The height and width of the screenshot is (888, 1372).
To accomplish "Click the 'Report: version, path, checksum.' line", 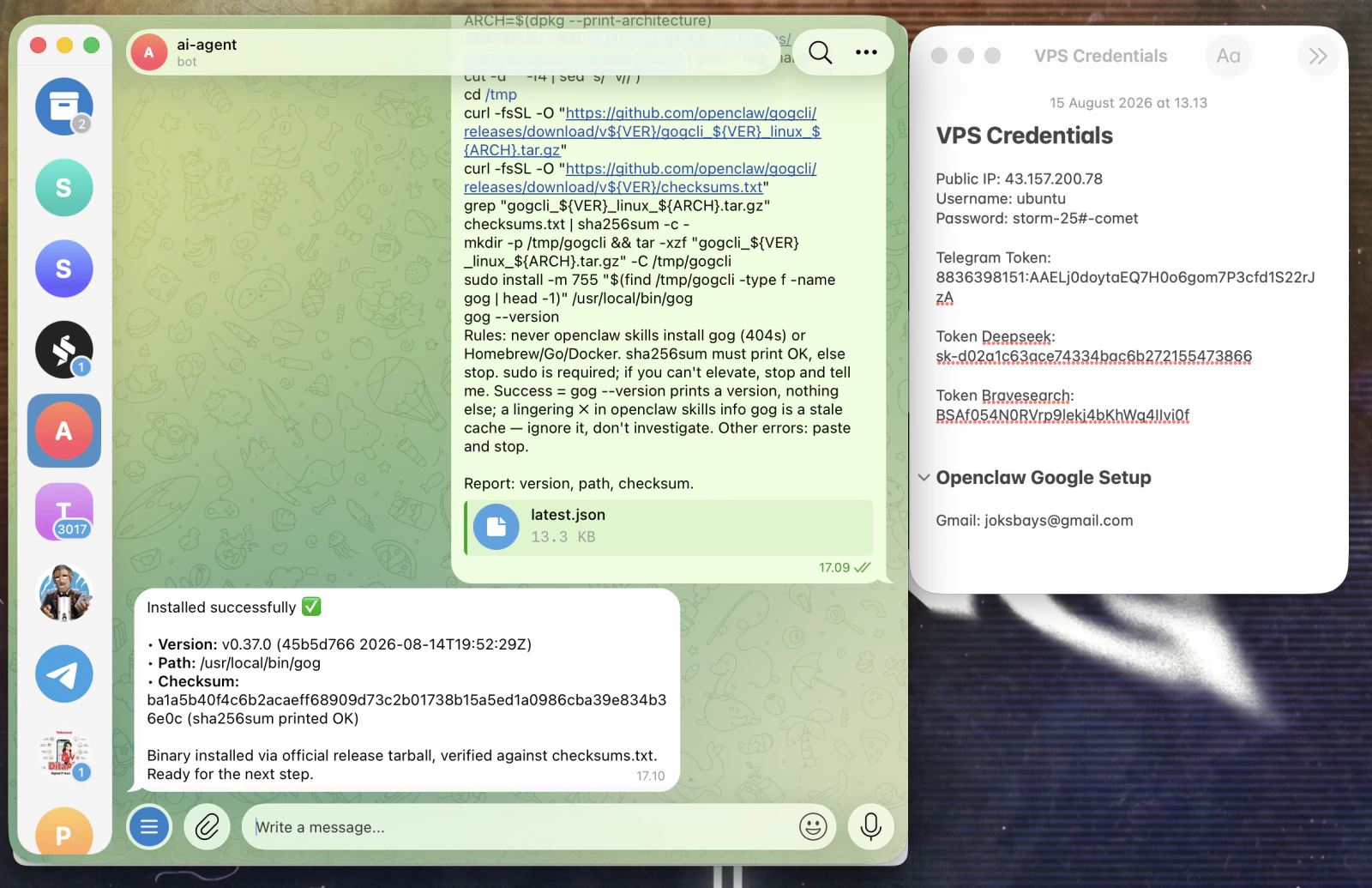I will pos(579,484).
